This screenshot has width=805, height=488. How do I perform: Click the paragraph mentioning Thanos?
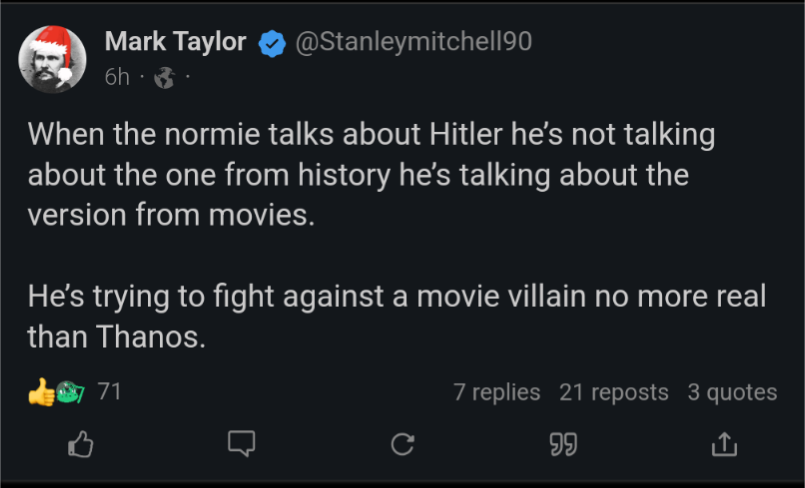396,316
